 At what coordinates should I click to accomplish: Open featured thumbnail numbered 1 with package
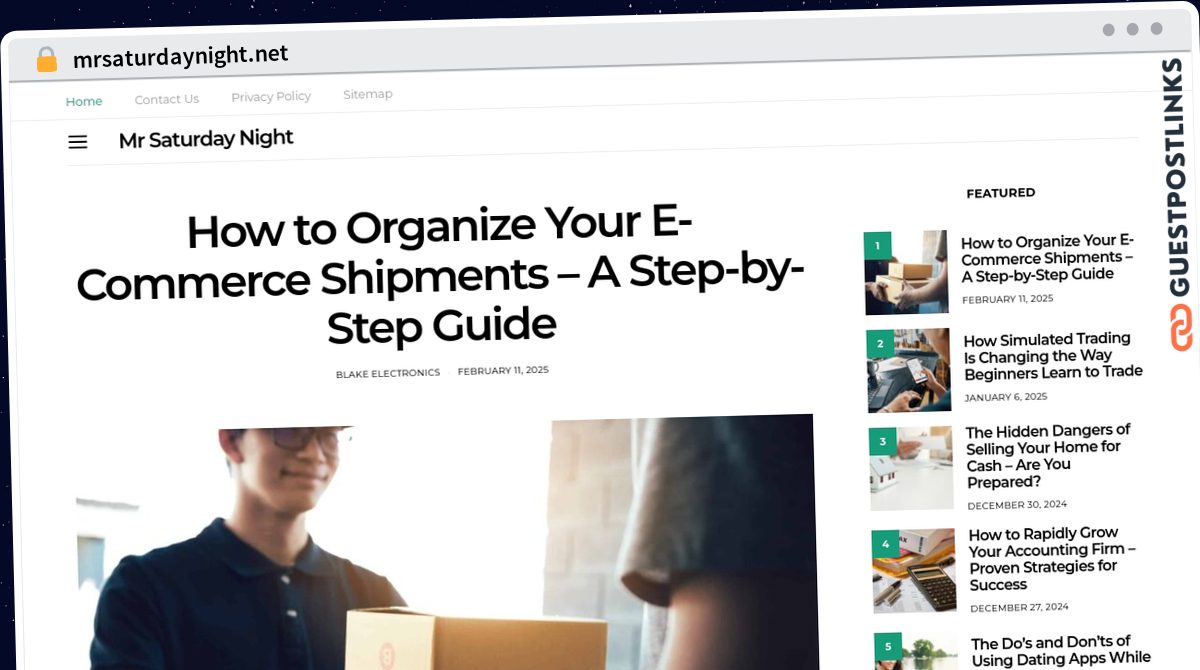tap(906, 273)
